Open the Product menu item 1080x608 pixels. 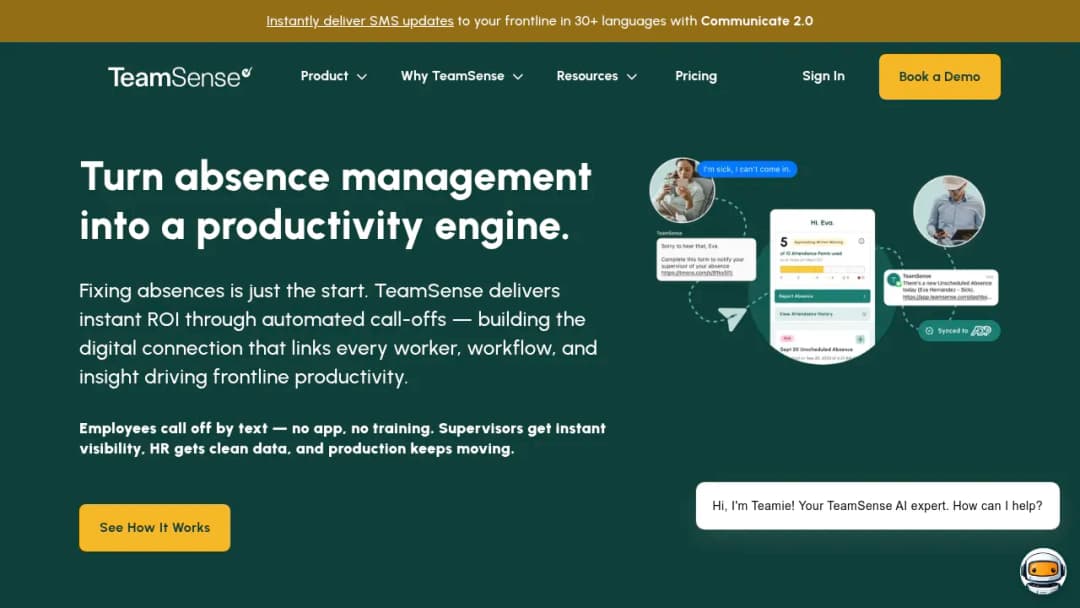coord(324,76)
